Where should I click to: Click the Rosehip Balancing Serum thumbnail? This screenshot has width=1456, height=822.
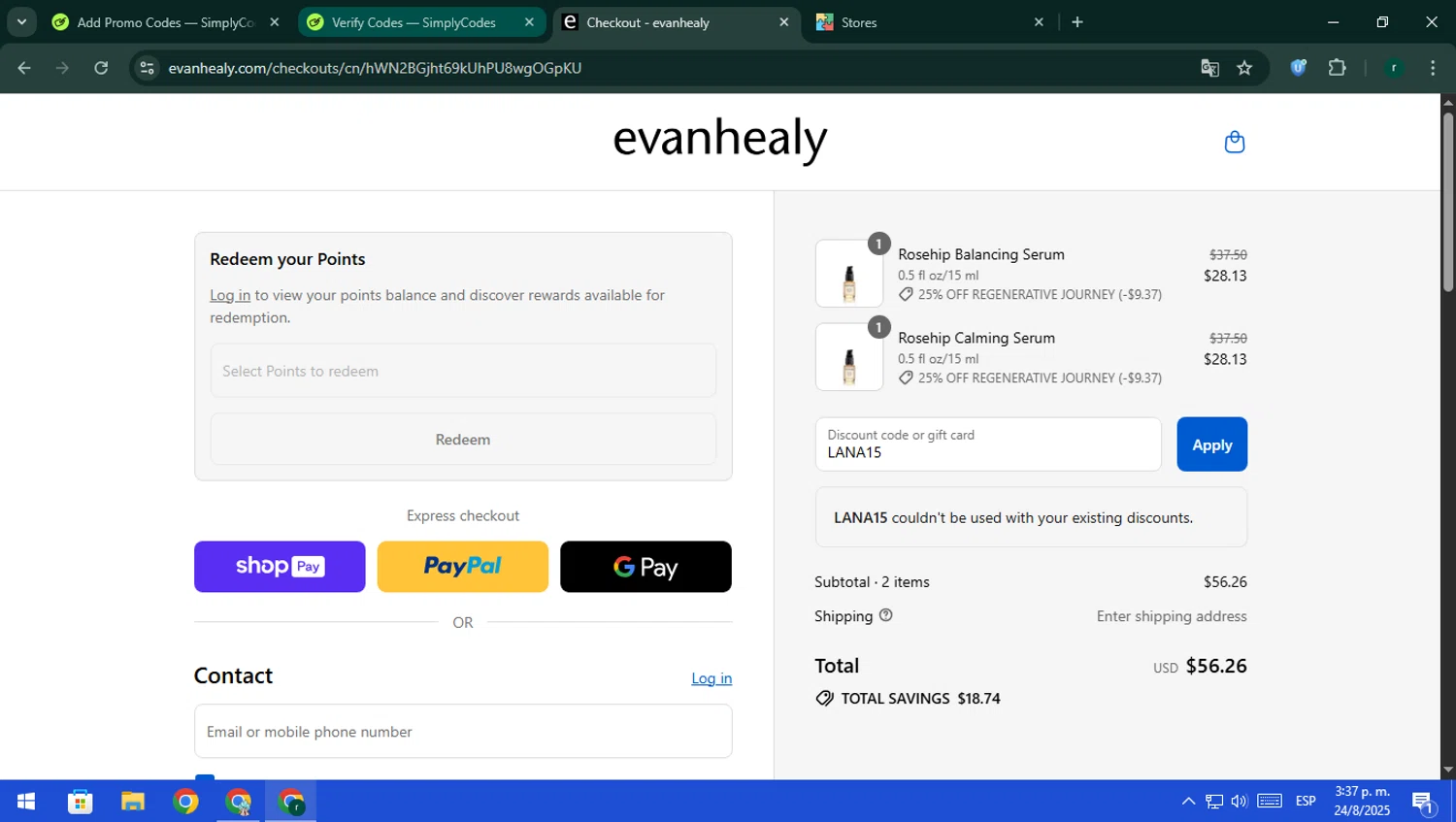pos(849,274)
